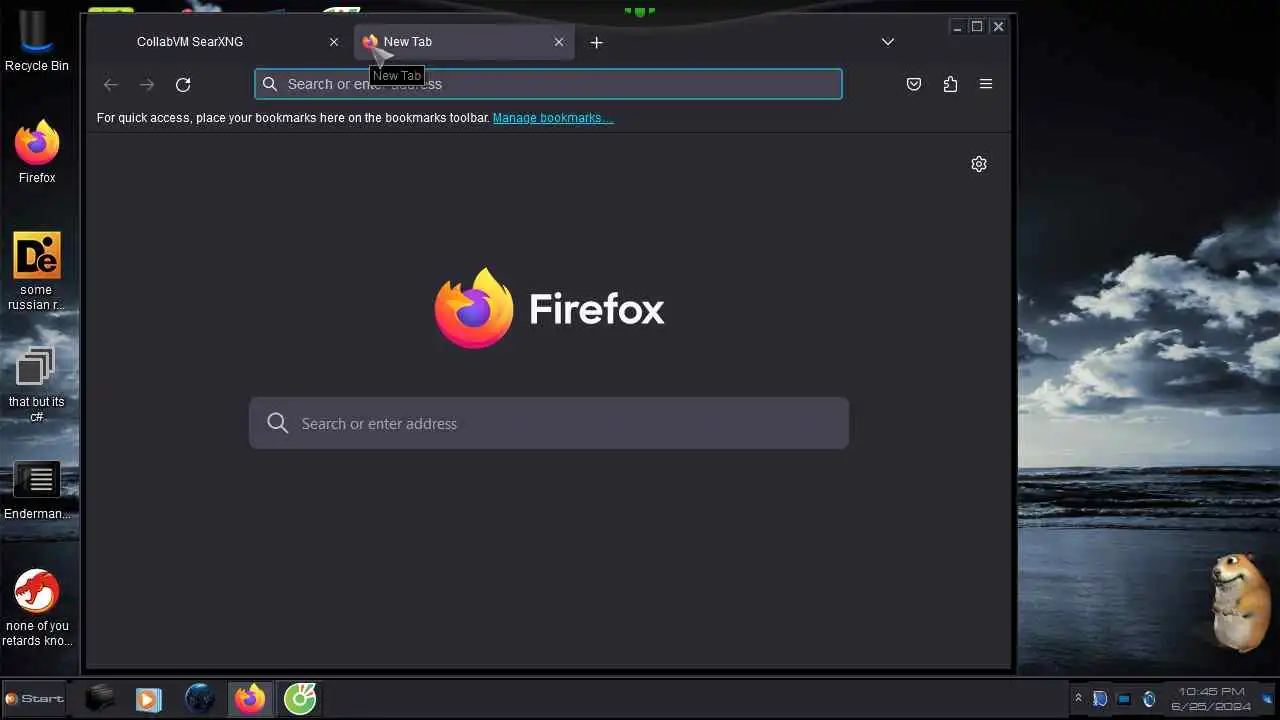Open the Manage bookmarks link
The image size is (1280, 720).
(553, 118)
